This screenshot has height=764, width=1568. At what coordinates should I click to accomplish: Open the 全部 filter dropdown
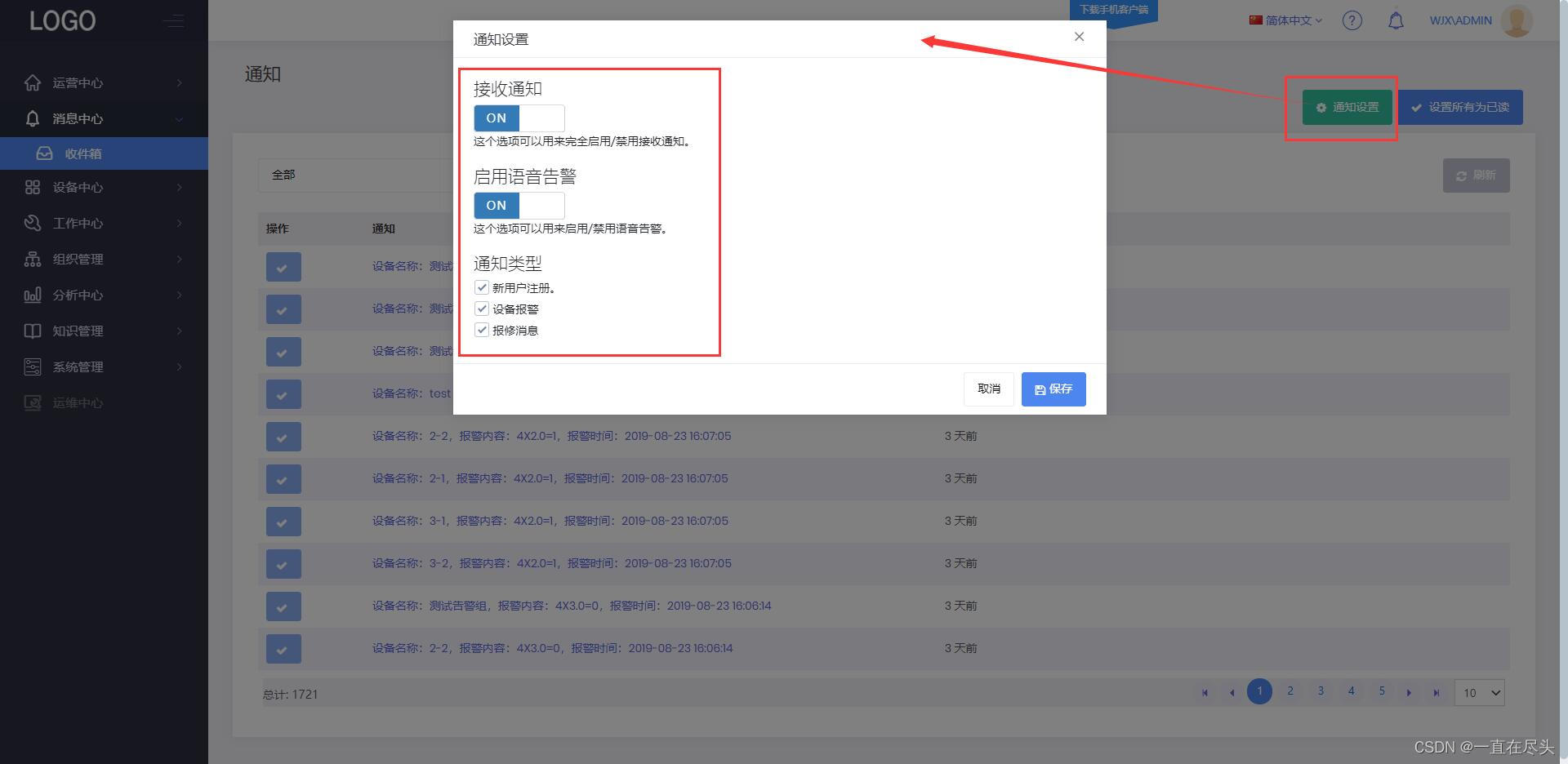(356, 175)
